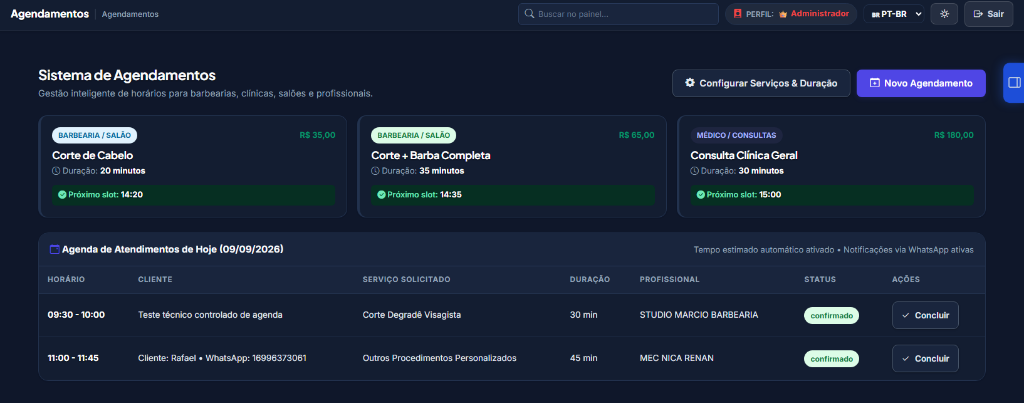Click the SERVIÇO SOLICITADO column header
Screen dimensions: 1024x403
pos(406,280)
